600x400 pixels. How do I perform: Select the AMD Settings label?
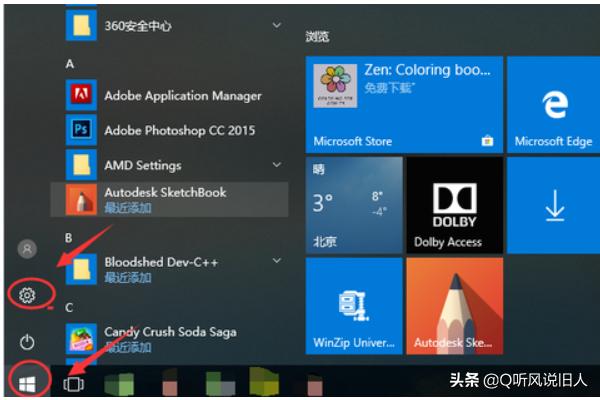pos(143,165)
